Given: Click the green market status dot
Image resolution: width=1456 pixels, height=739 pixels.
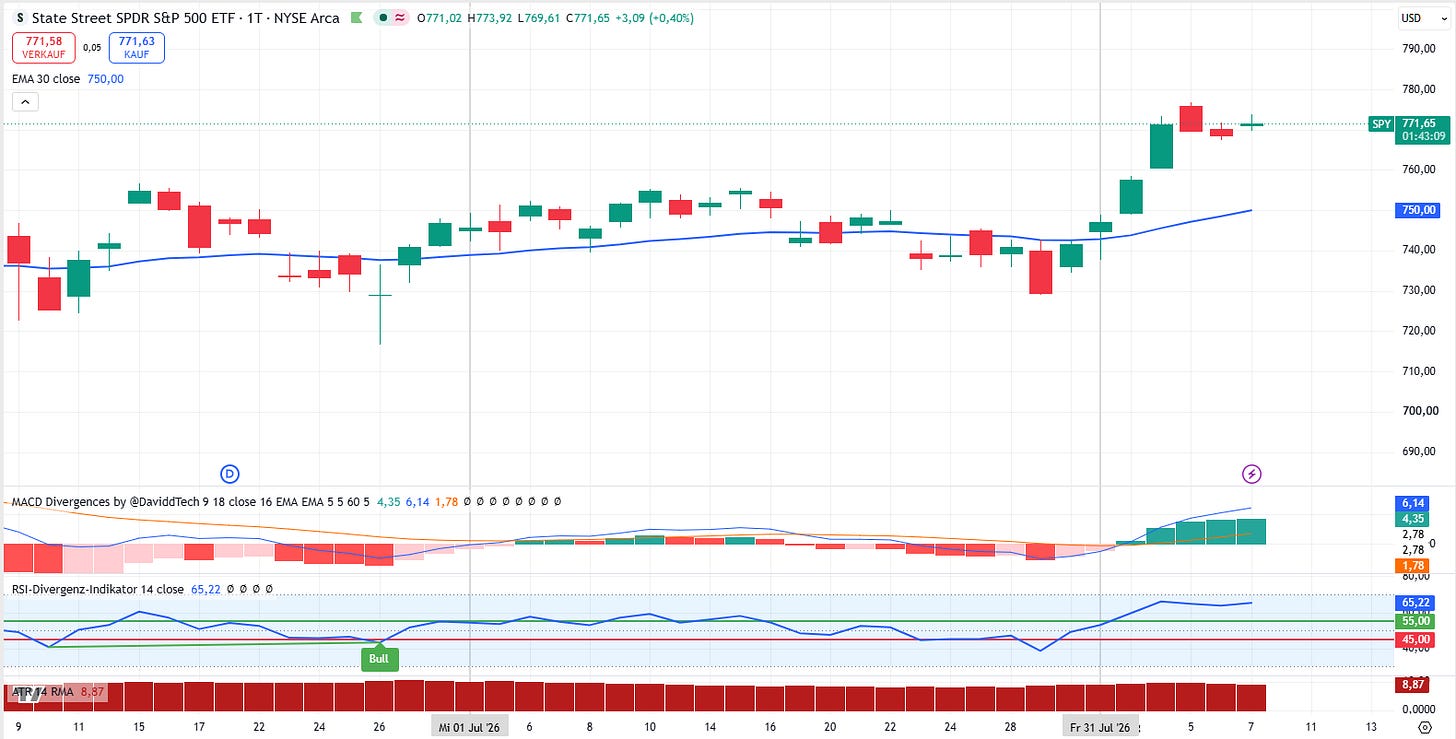Looking at the screenshot, I should coord(382,18).
